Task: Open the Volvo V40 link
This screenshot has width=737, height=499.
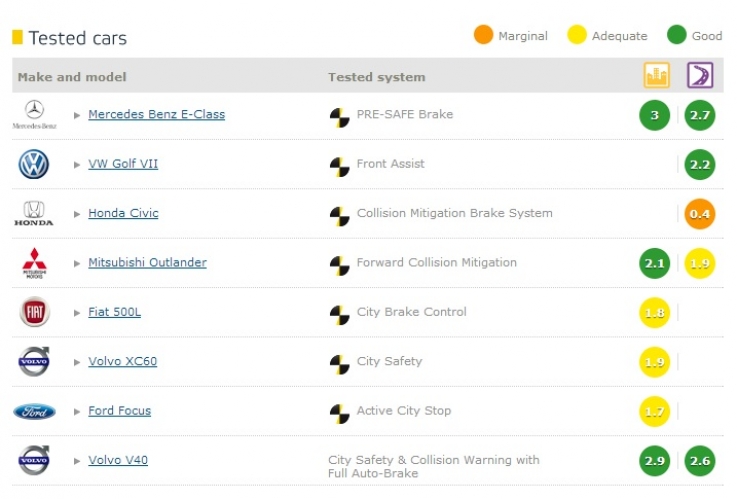Action: (118, 460)
